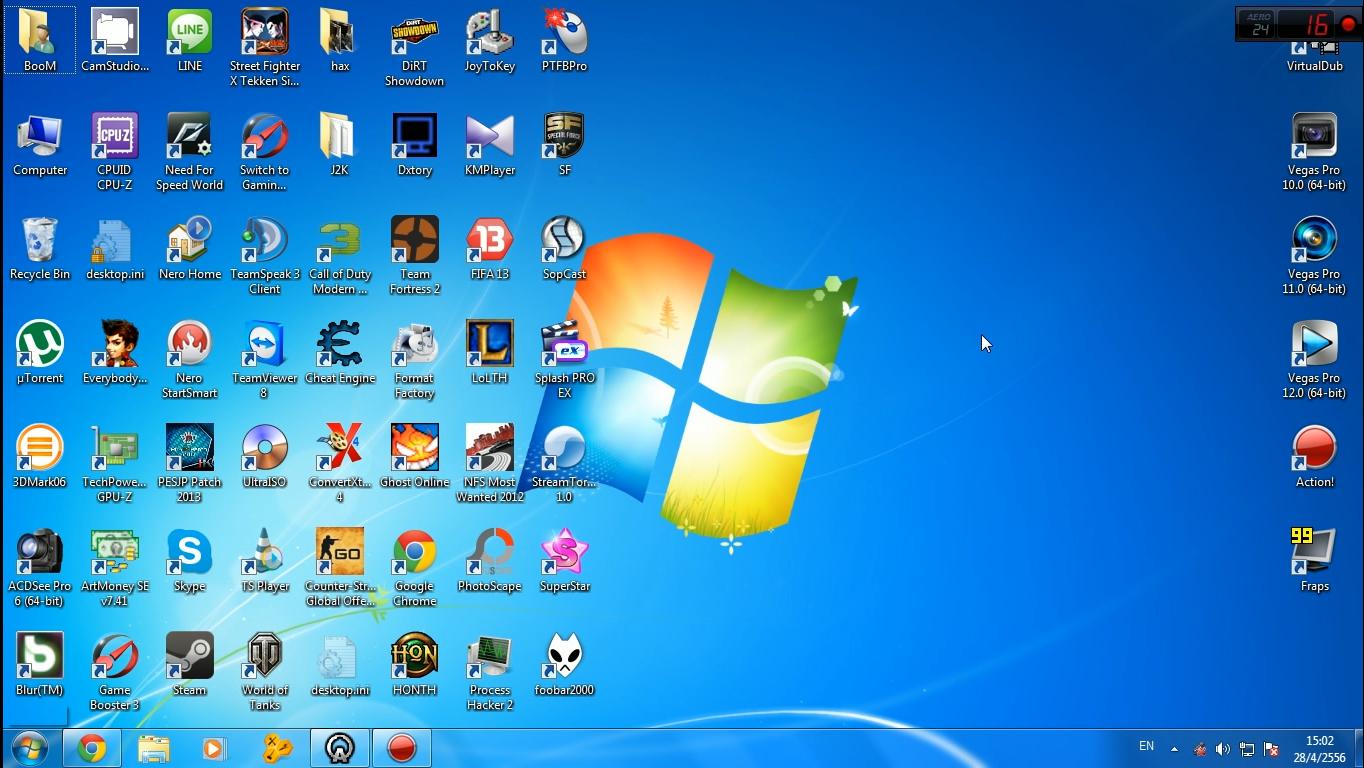
Task: Select the Call of Duty Modern shortcut
Action: (340, 255)
